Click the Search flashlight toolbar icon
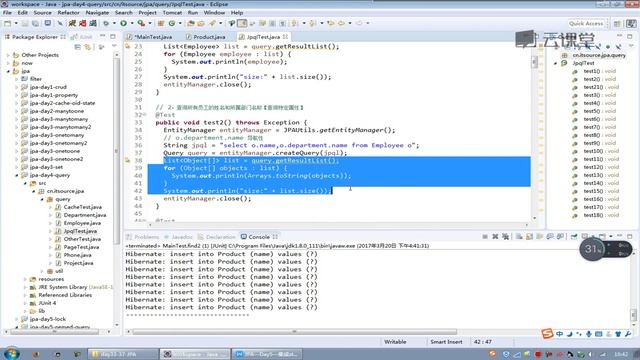This screenshot has width=640, height=360. coord(212,24)
